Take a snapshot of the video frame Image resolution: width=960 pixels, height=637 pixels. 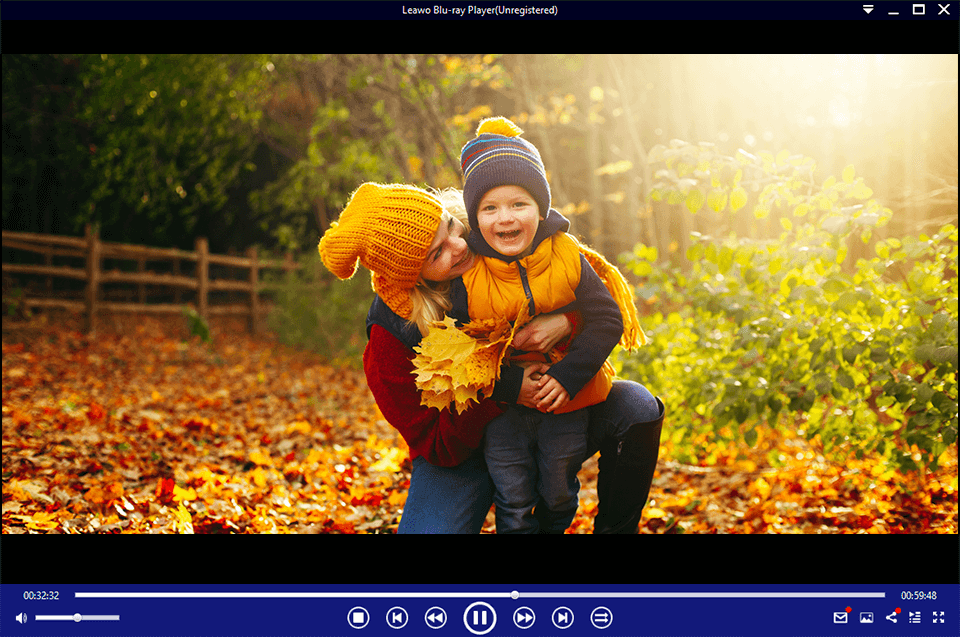click(x=867, y=617)
